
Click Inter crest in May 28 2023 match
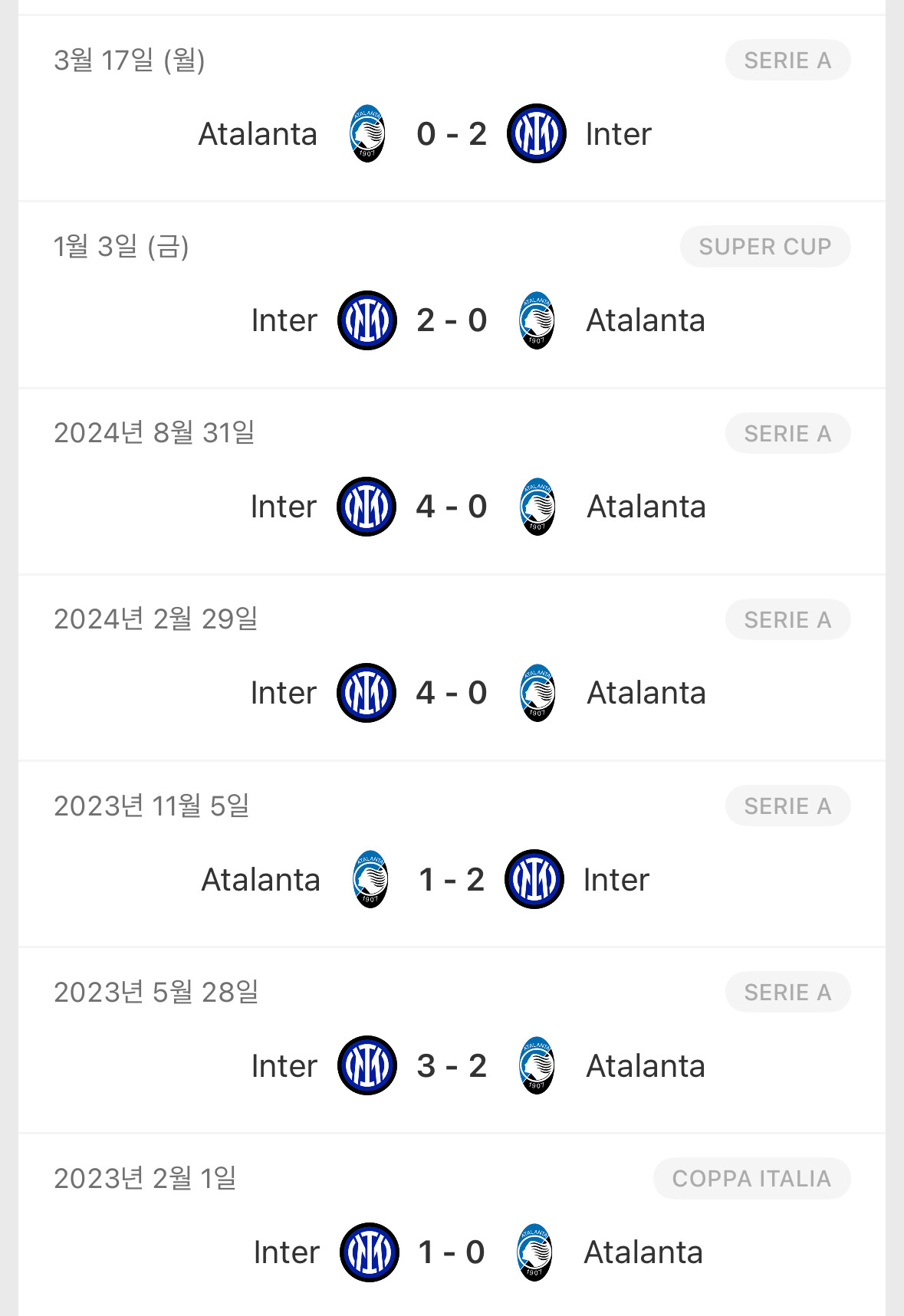367,1066
